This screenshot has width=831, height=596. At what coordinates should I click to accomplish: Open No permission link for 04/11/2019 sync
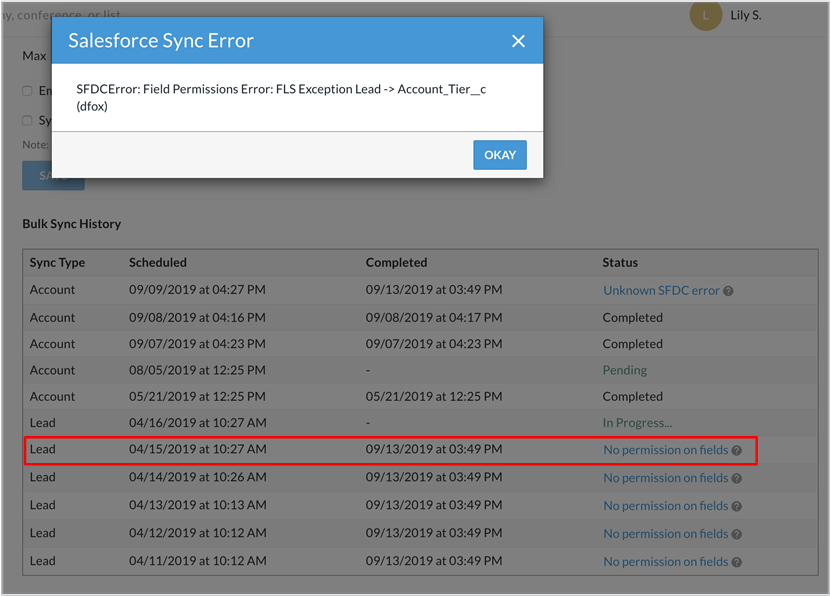pos(665,562)
